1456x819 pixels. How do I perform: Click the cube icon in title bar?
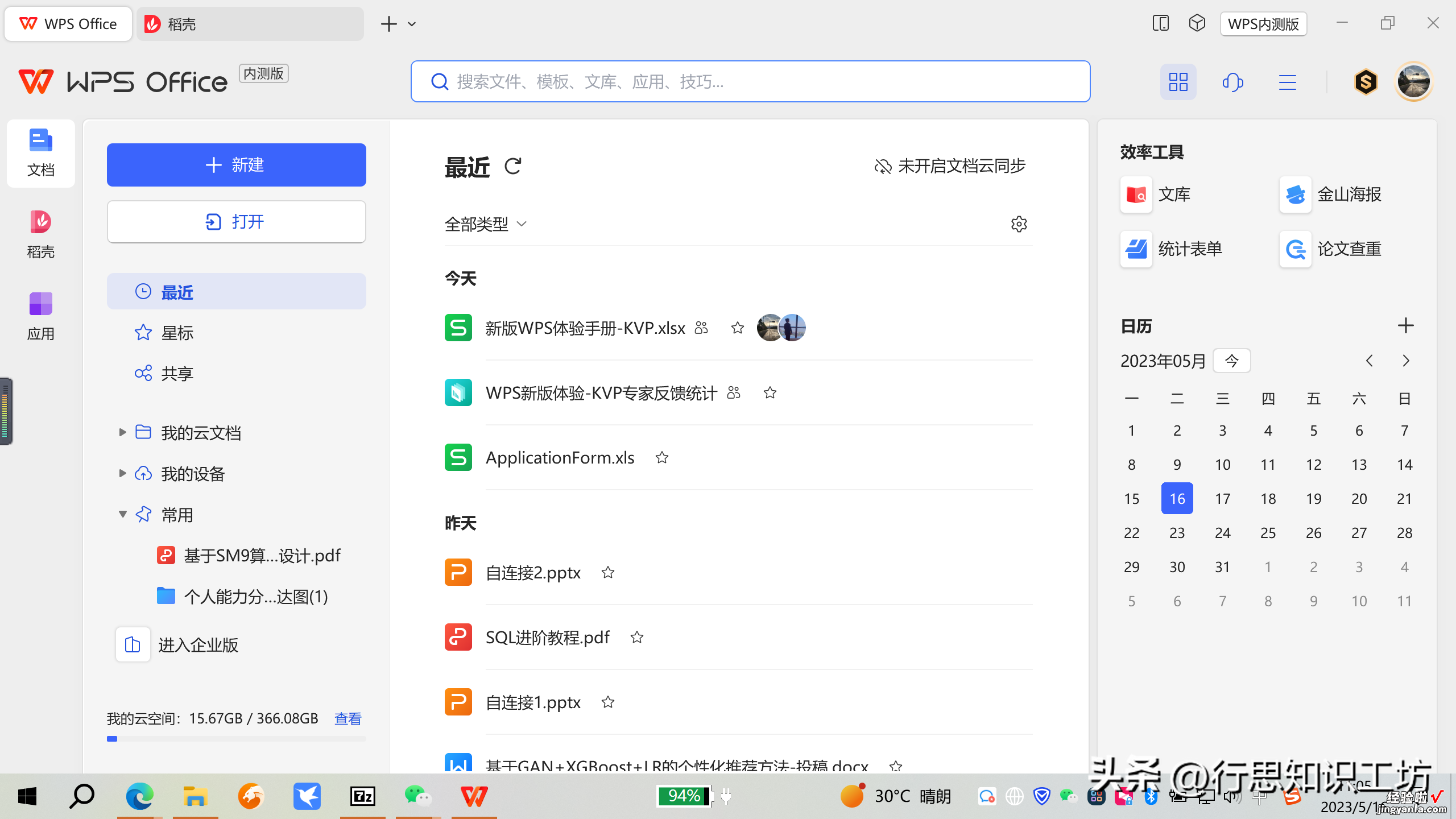(x=1197, y=23)
